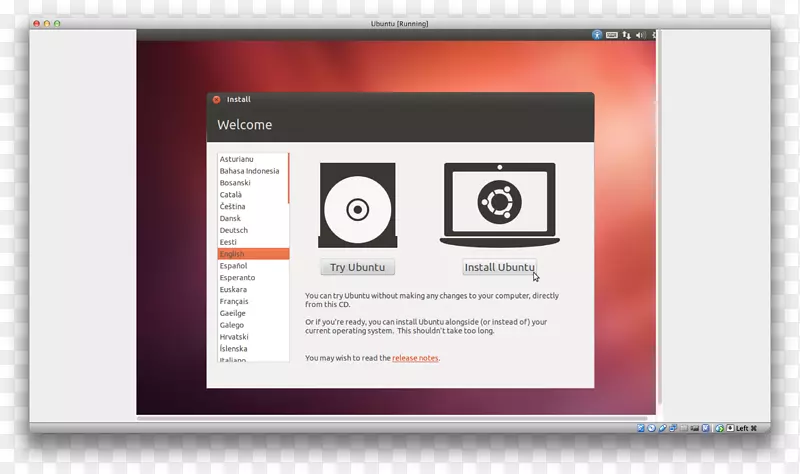Click the keyboard capture down-arrow icon
Image resolution: width=800 pixels, height=474 pixels.
tap(730, 428)
